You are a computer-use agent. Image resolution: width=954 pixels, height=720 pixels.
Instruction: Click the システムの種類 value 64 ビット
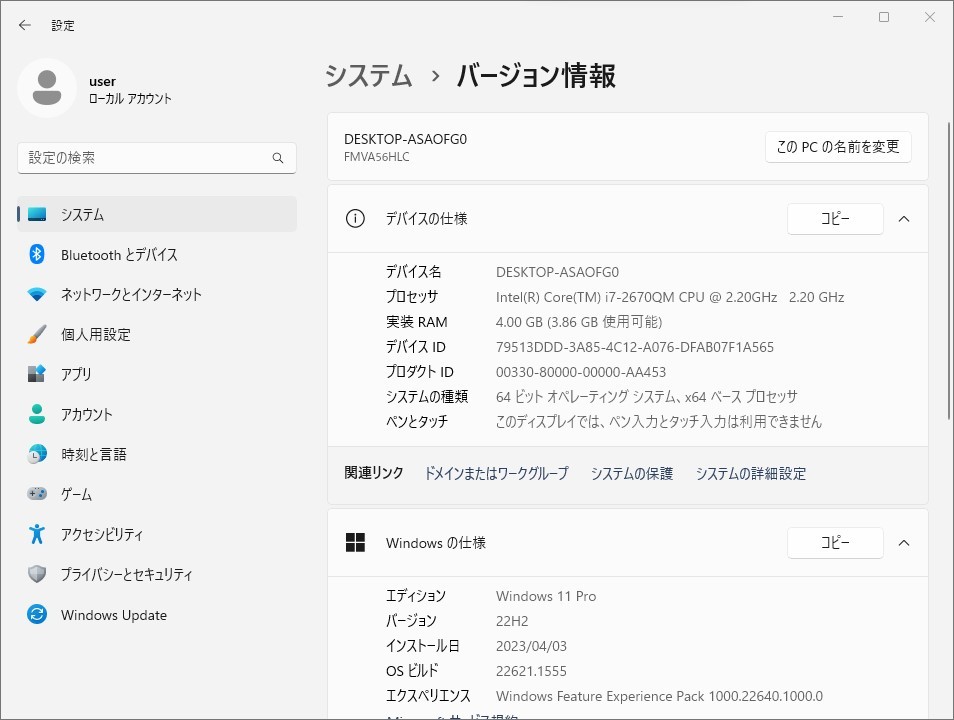pos(646,397)
